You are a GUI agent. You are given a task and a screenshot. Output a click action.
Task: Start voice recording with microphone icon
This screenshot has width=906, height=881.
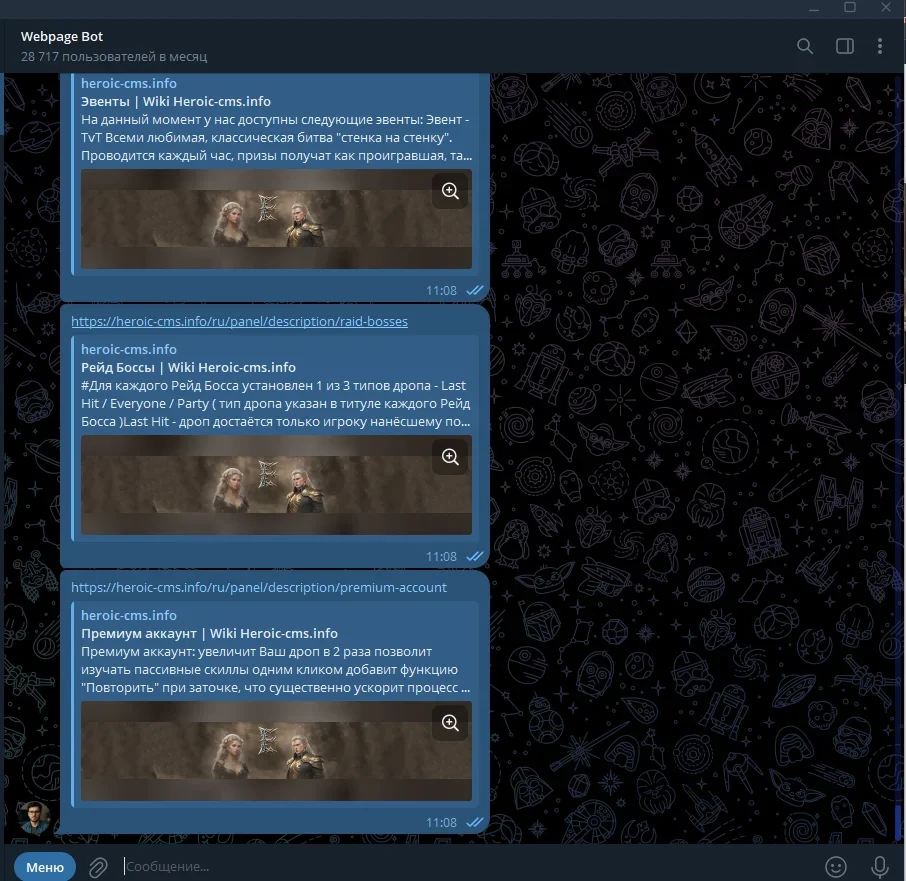click(880, 866)
